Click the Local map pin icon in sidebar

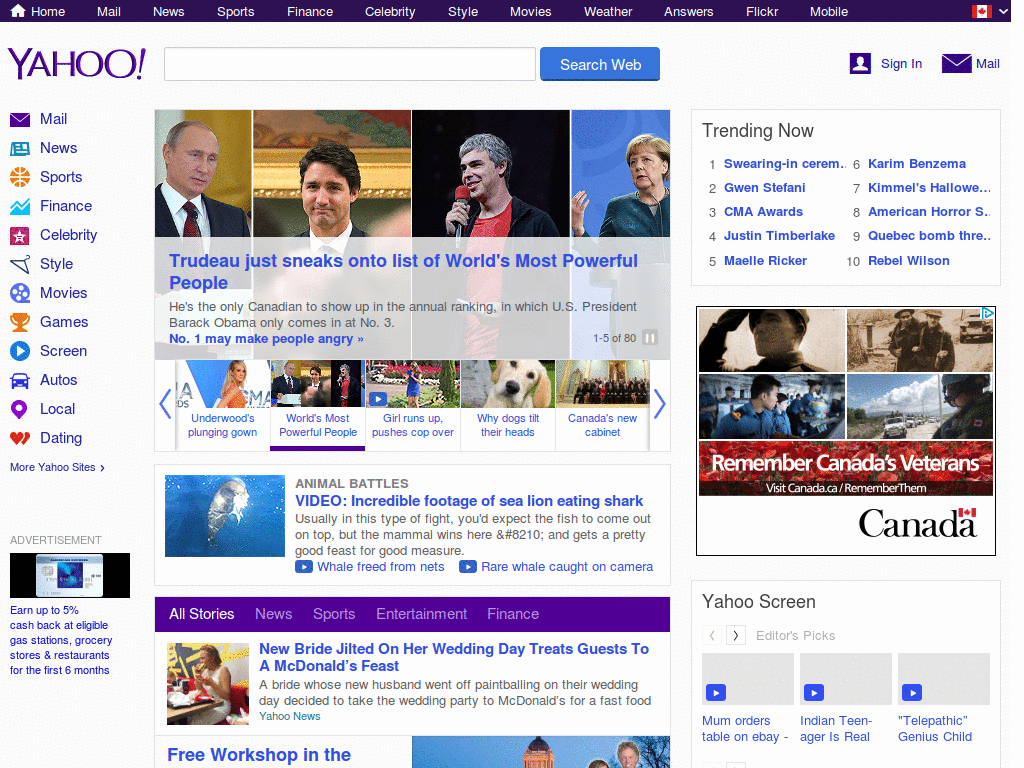point(20,409)
